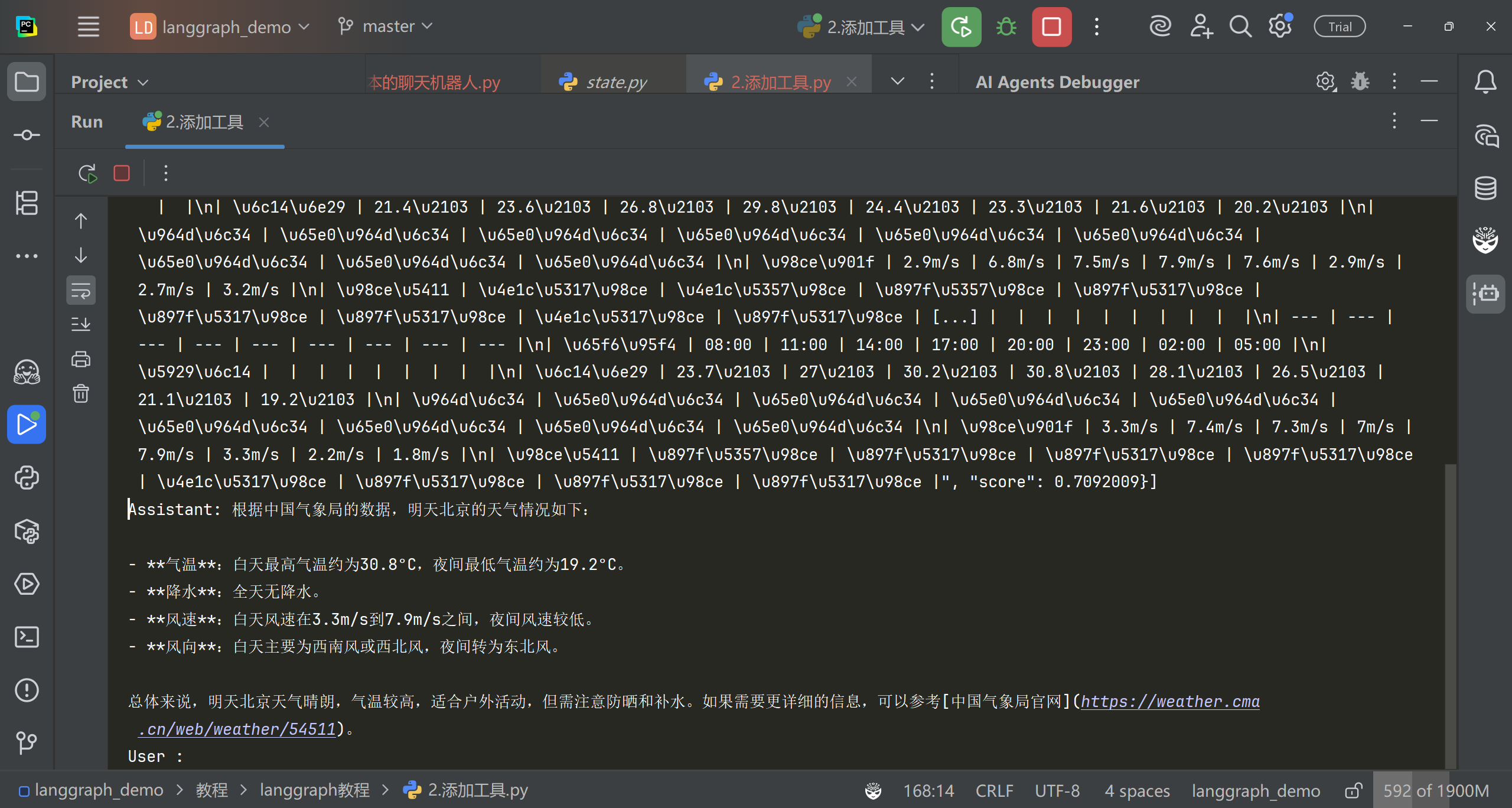The width and height of the screenshot is (1512, 808).
Task: Open the master branch dropdown
Action: coord(384,26)
